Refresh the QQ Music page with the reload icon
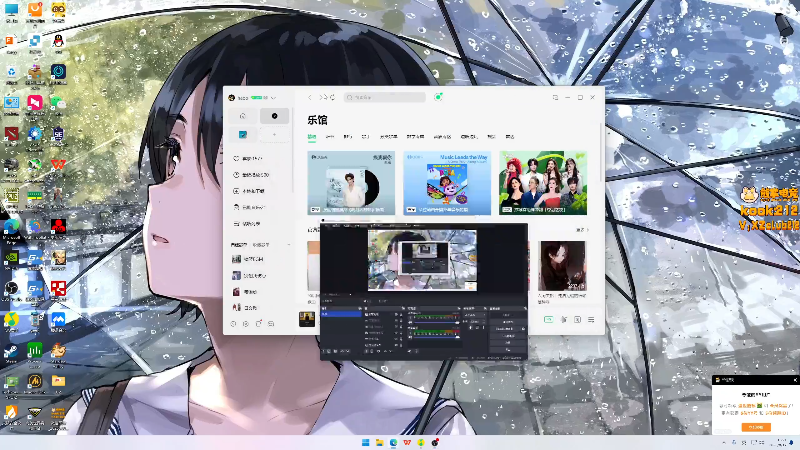This screenshot has width=800, height=450. 332,97
